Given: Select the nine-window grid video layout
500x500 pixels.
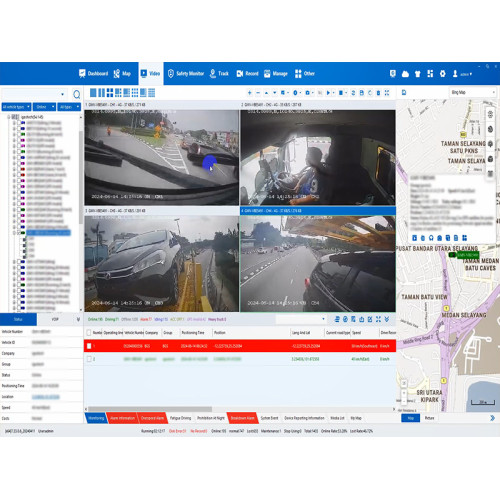Looking at the screenshot, I should click(x=135, y=93).
